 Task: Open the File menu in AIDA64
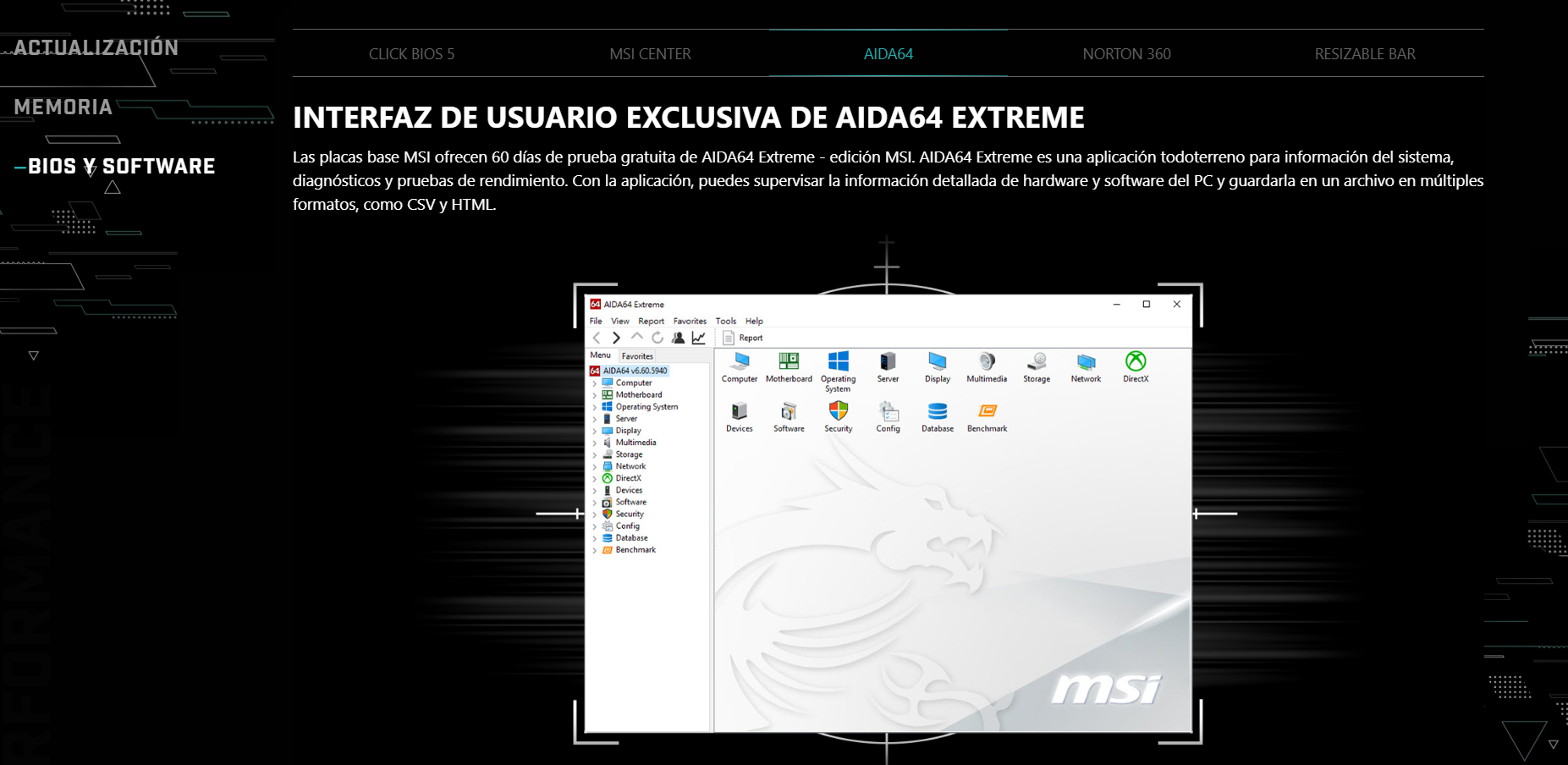596,321
